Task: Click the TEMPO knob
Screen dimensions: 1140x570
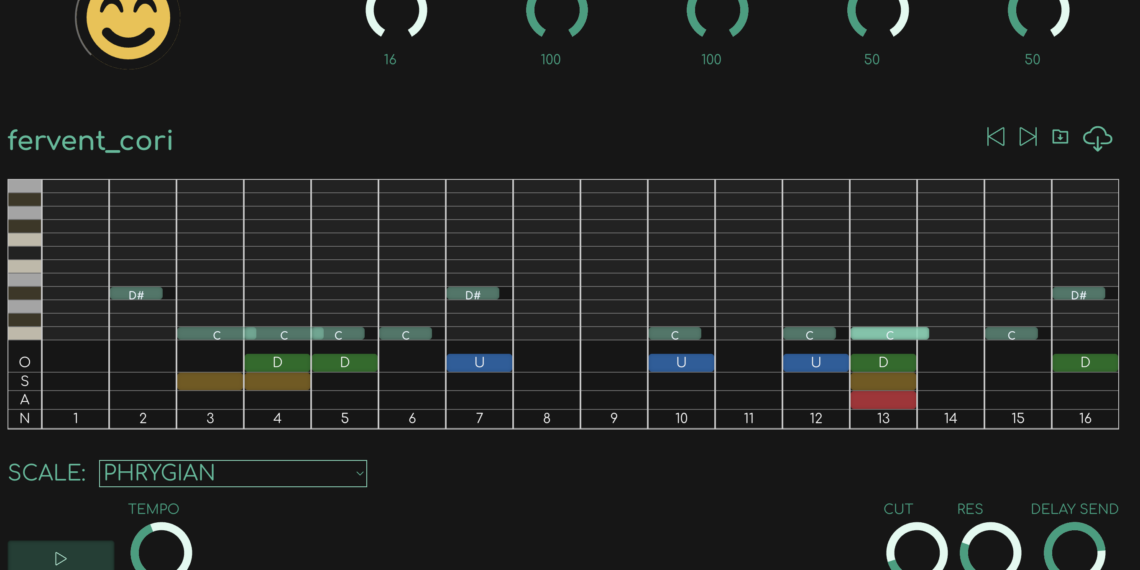Action: click(161, 550)
